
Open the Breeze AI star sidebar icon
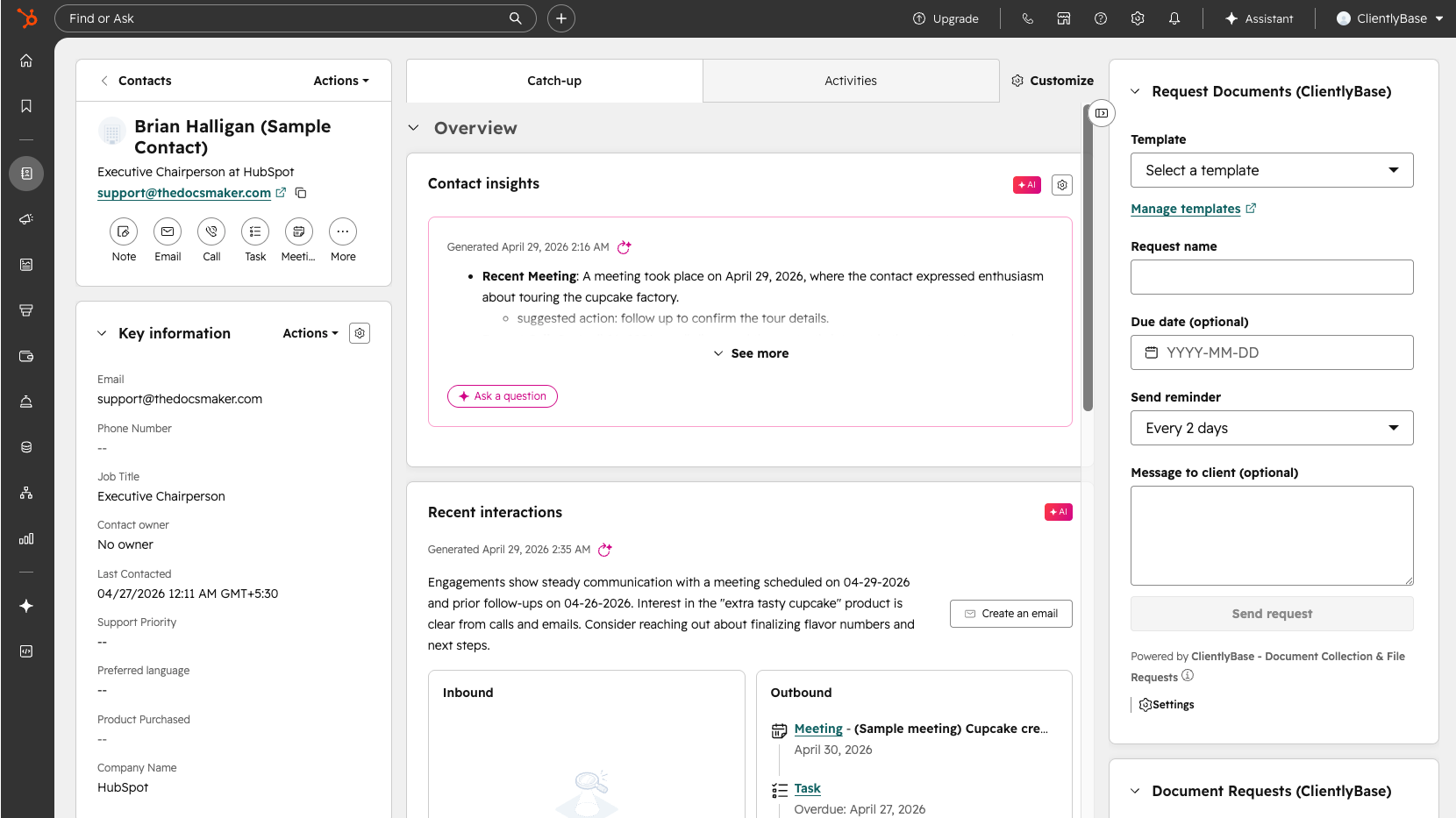click(x=26, y=606)
